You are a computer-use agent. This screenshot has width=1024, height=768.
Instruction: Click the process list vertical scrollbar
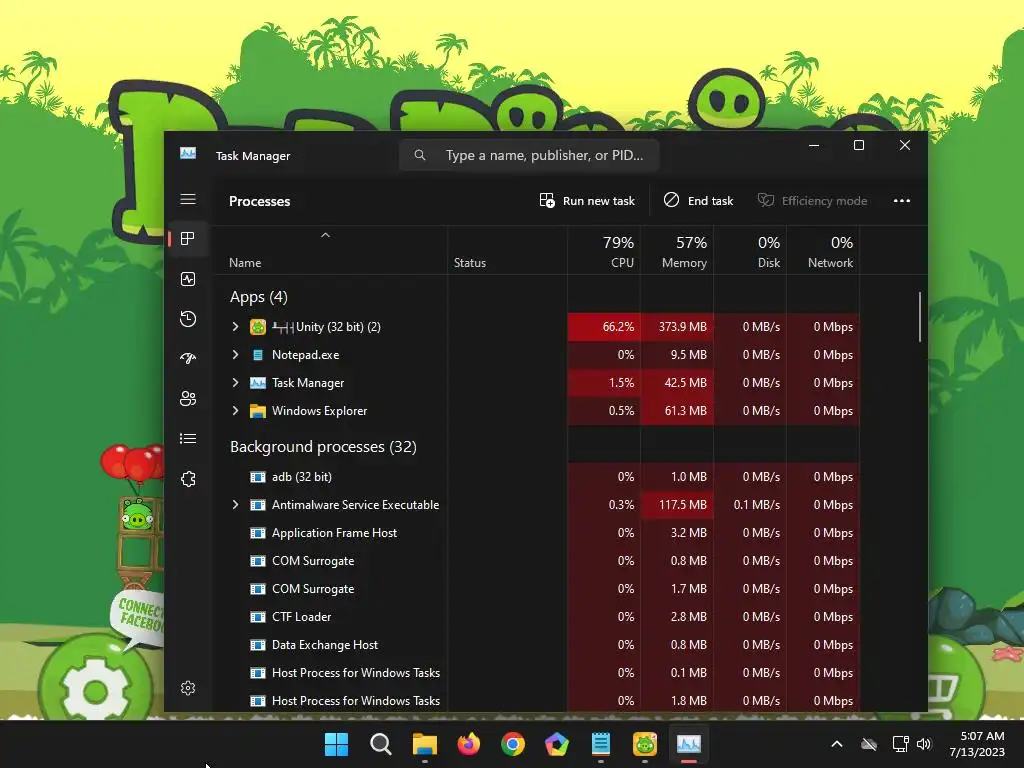coord(920,317)
